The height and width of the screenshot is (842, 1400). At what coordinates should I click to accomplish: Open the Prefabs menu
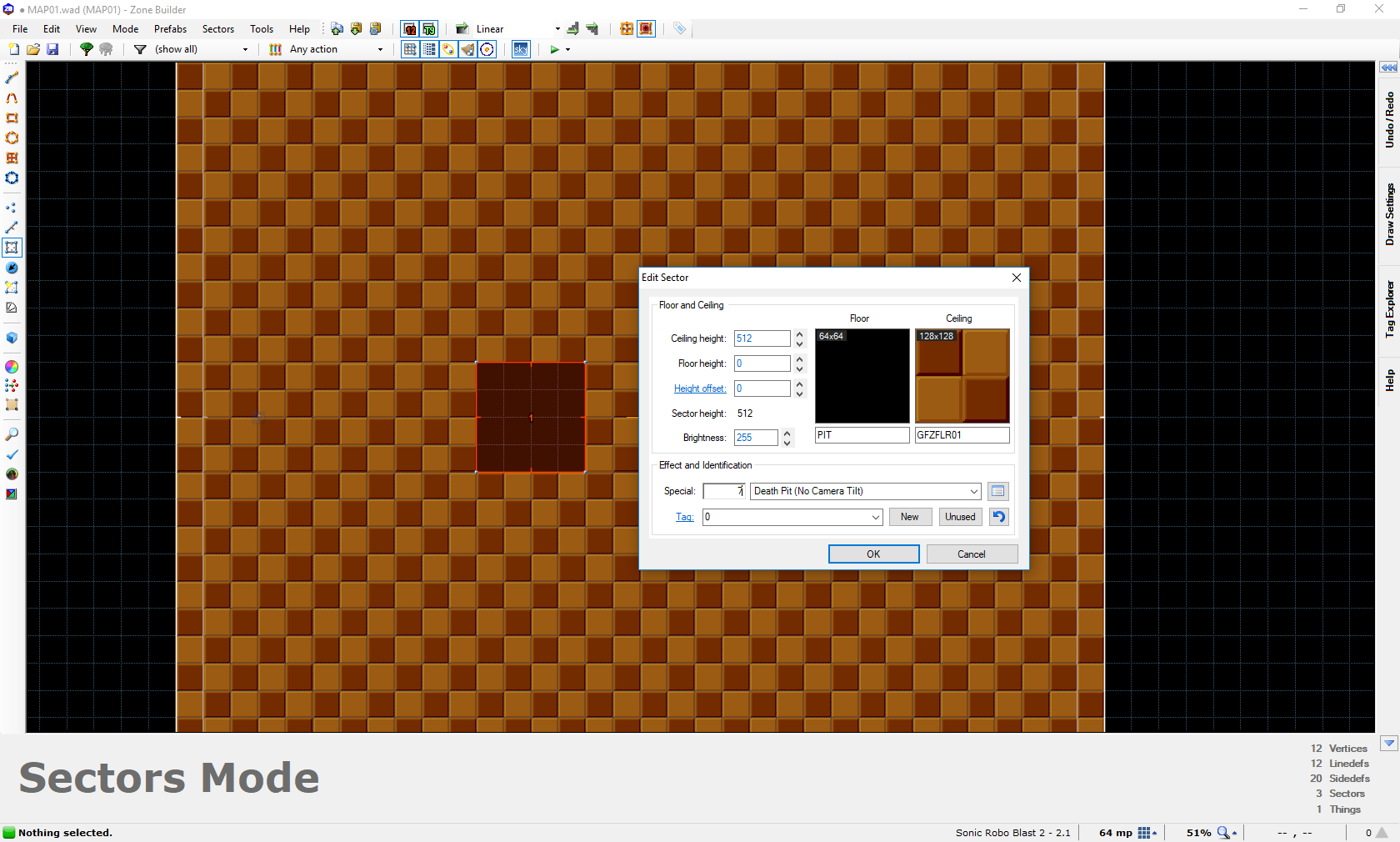tap(170, 29)
